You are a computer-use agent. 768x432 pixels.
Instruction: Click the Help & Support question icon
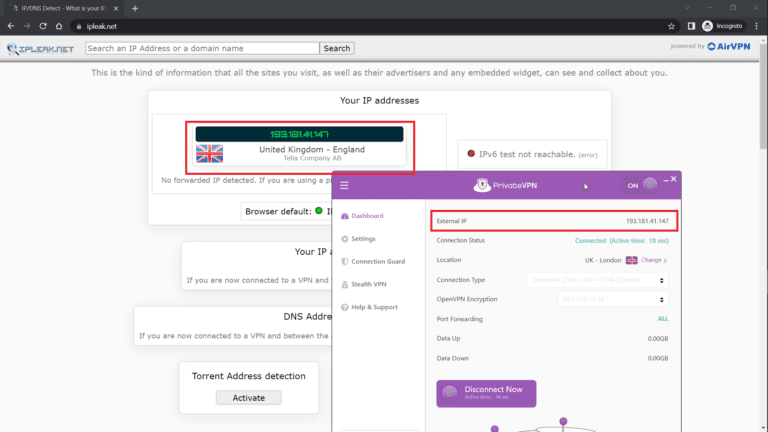344,307
